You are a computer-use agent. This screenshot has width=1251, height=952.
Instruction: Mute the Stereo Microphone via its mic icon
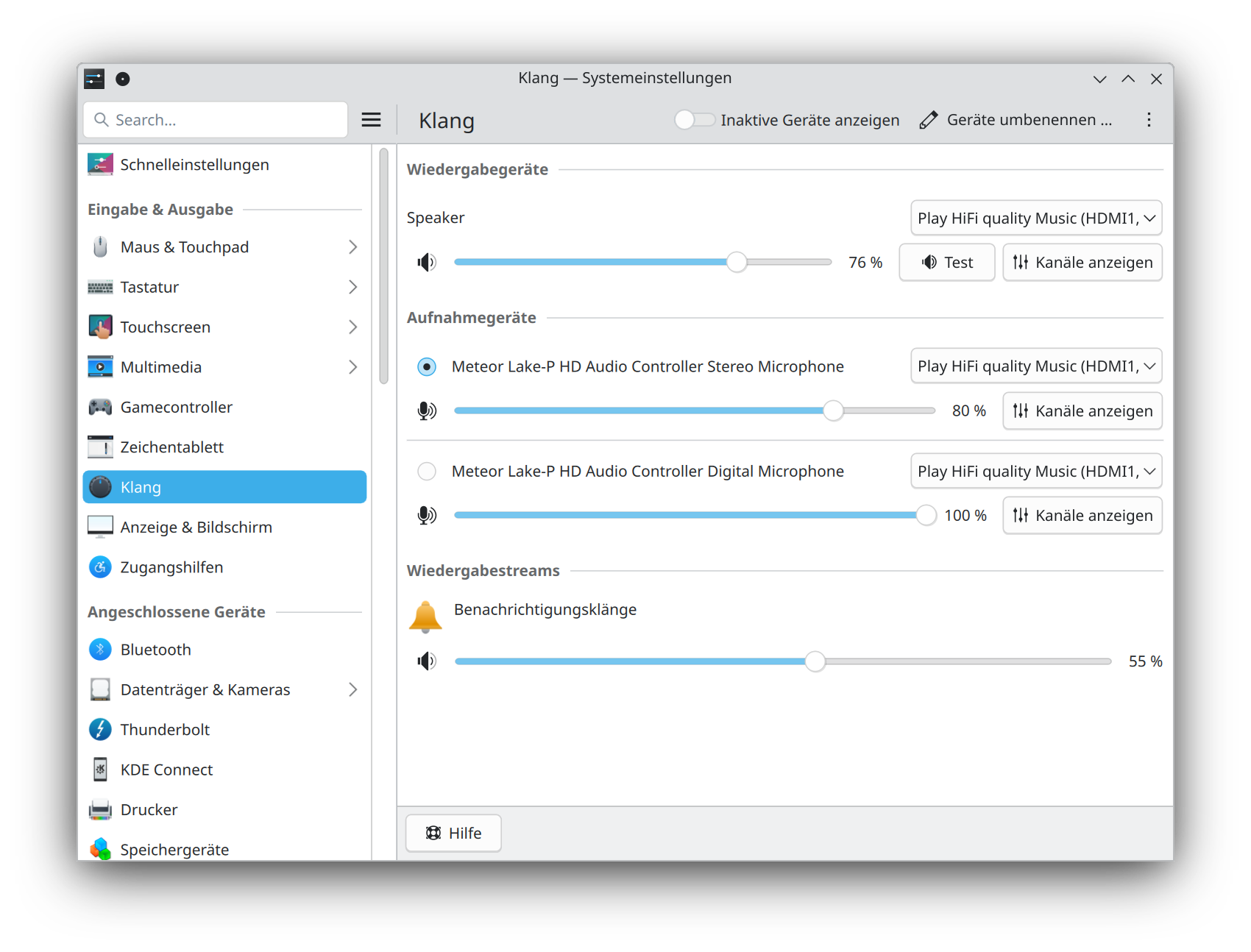(x=427, y=411)
